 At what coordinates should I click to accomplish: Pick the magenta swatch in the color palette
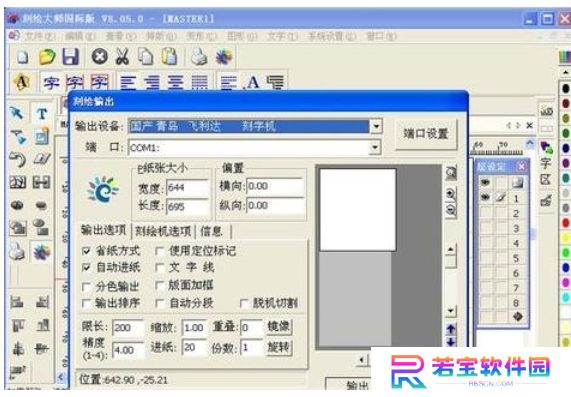click(566, 282)
